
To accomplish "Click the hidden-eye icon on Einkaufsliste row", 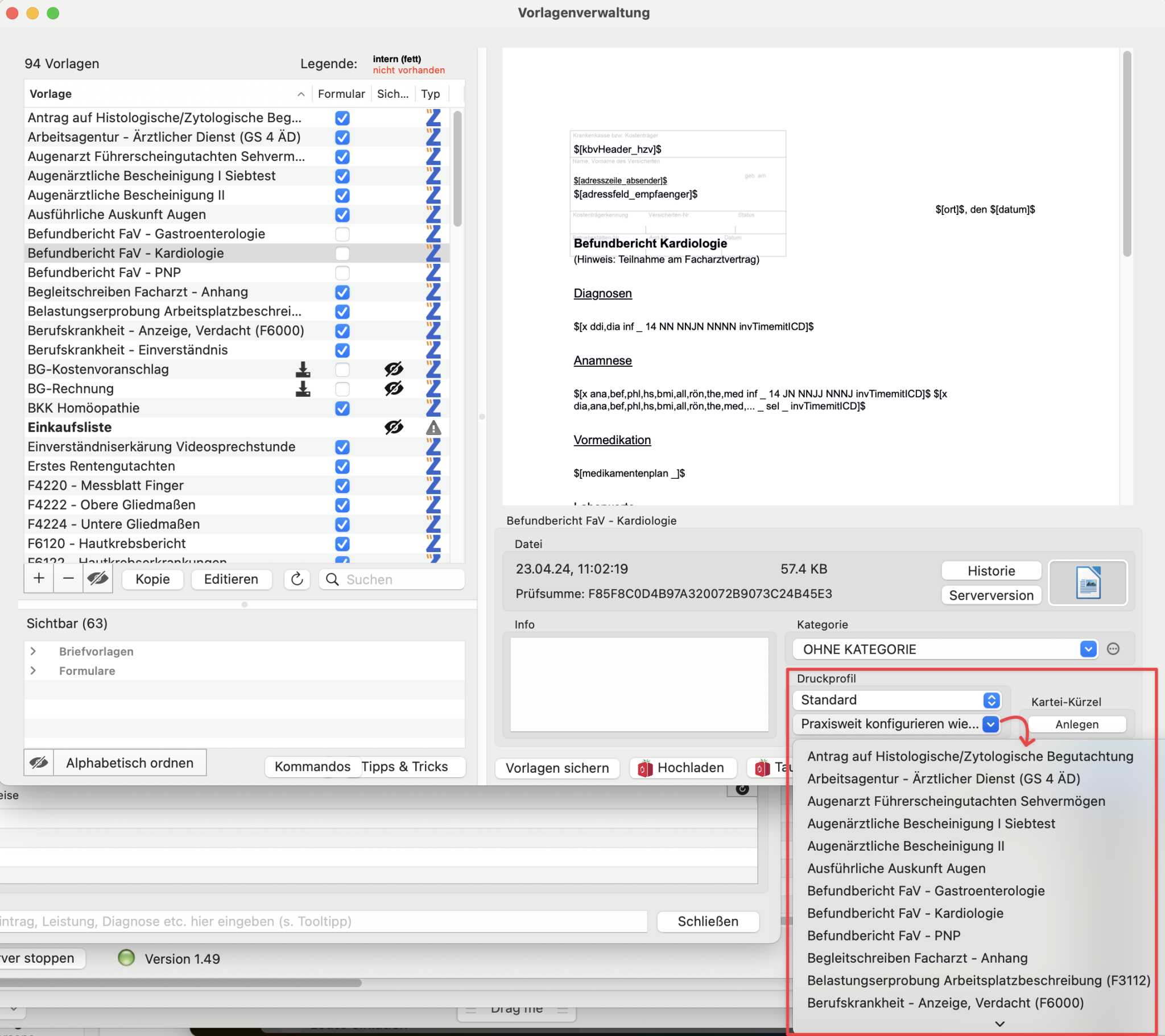I will click(393, 428).
